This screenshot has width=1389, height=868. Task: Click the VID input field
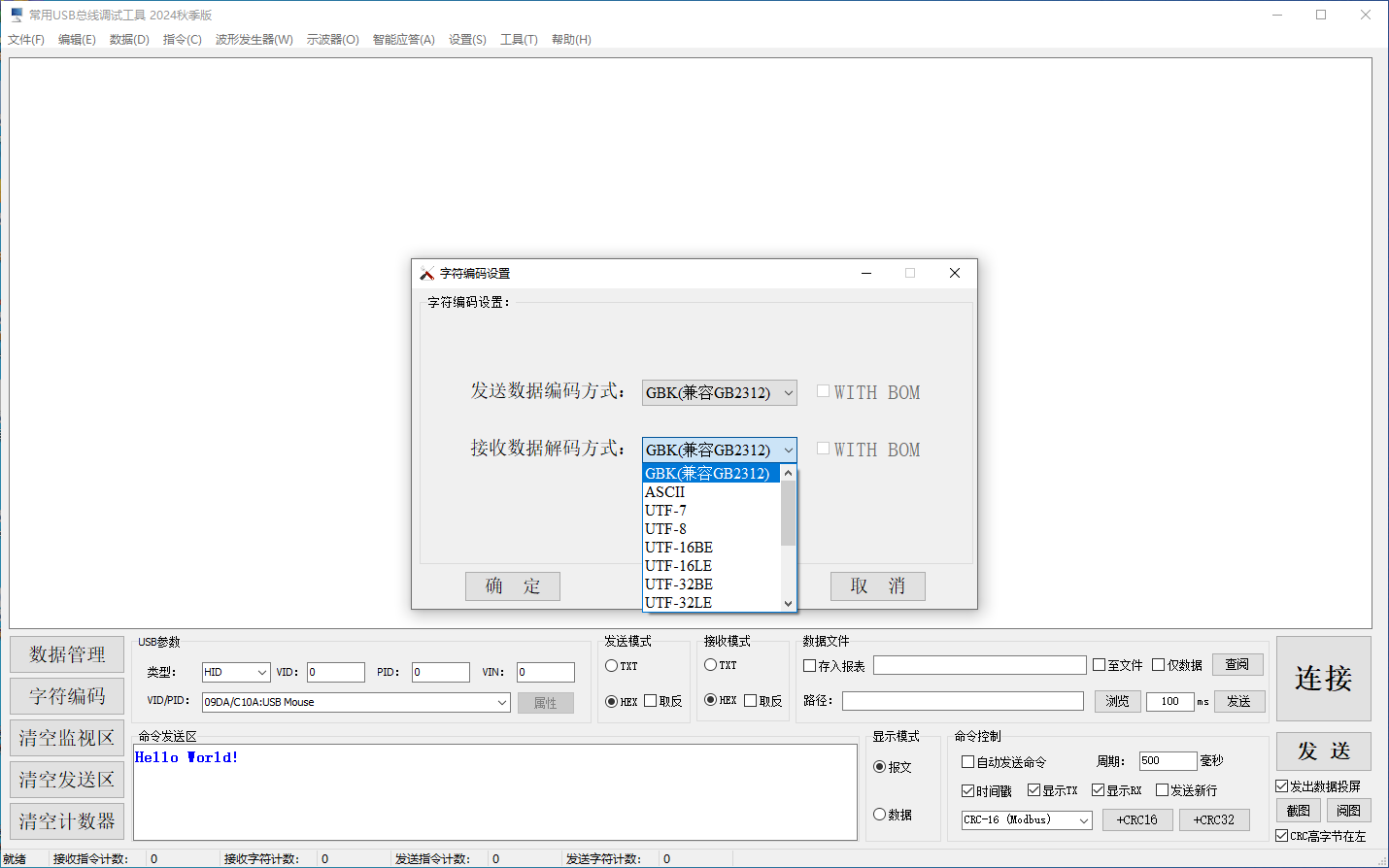tap(336, 673)
